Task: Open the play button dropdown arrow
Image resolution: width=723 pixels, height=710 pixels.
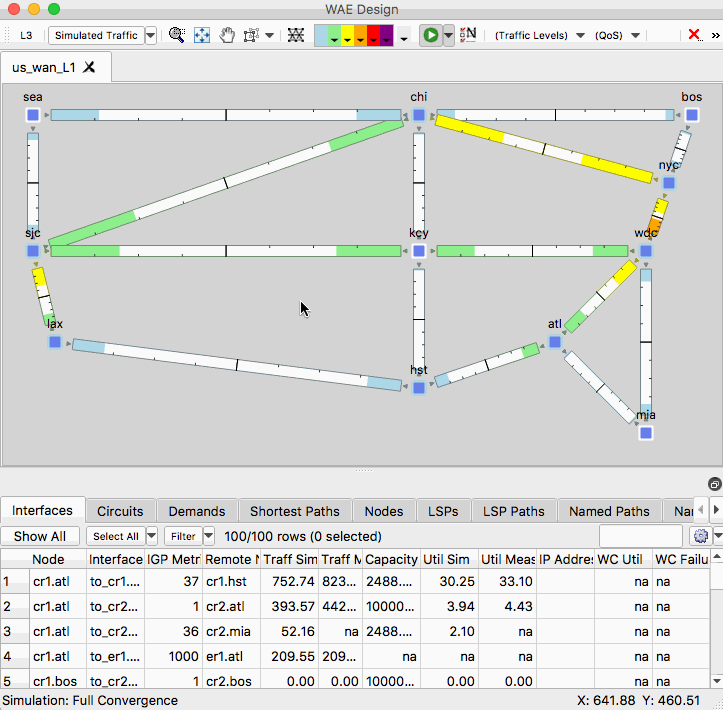Action: 448,35
